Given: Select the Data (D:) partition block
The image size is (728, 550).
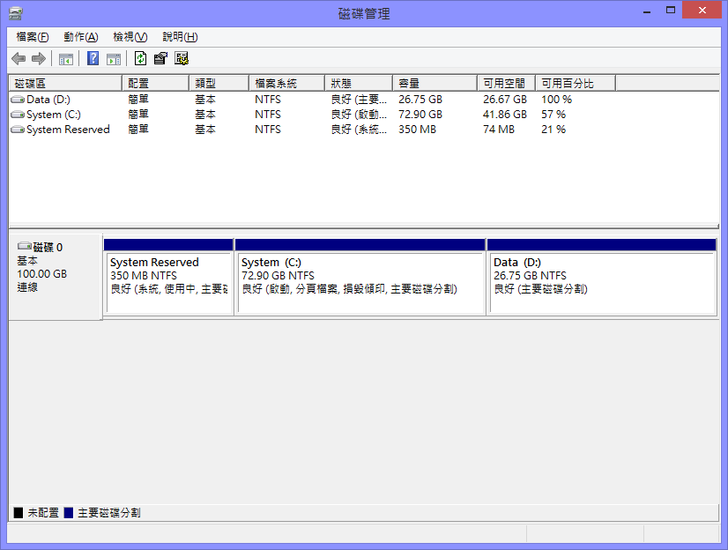Looking at the screenshot, I should pos(602,283).
